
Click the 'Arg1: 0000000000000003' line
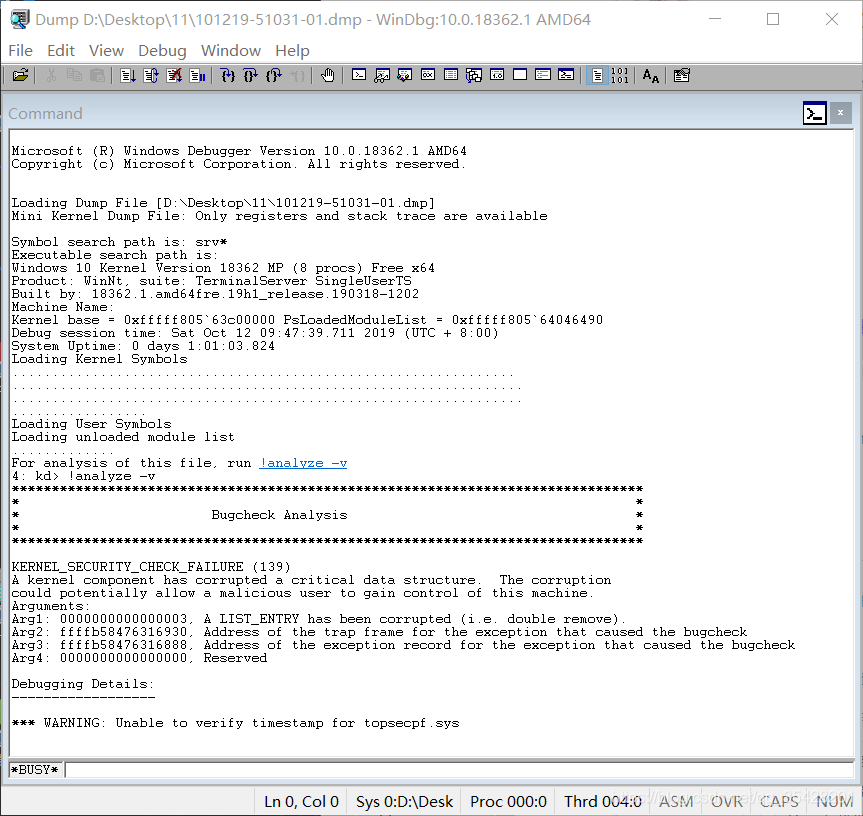click(x=319, y=619)
